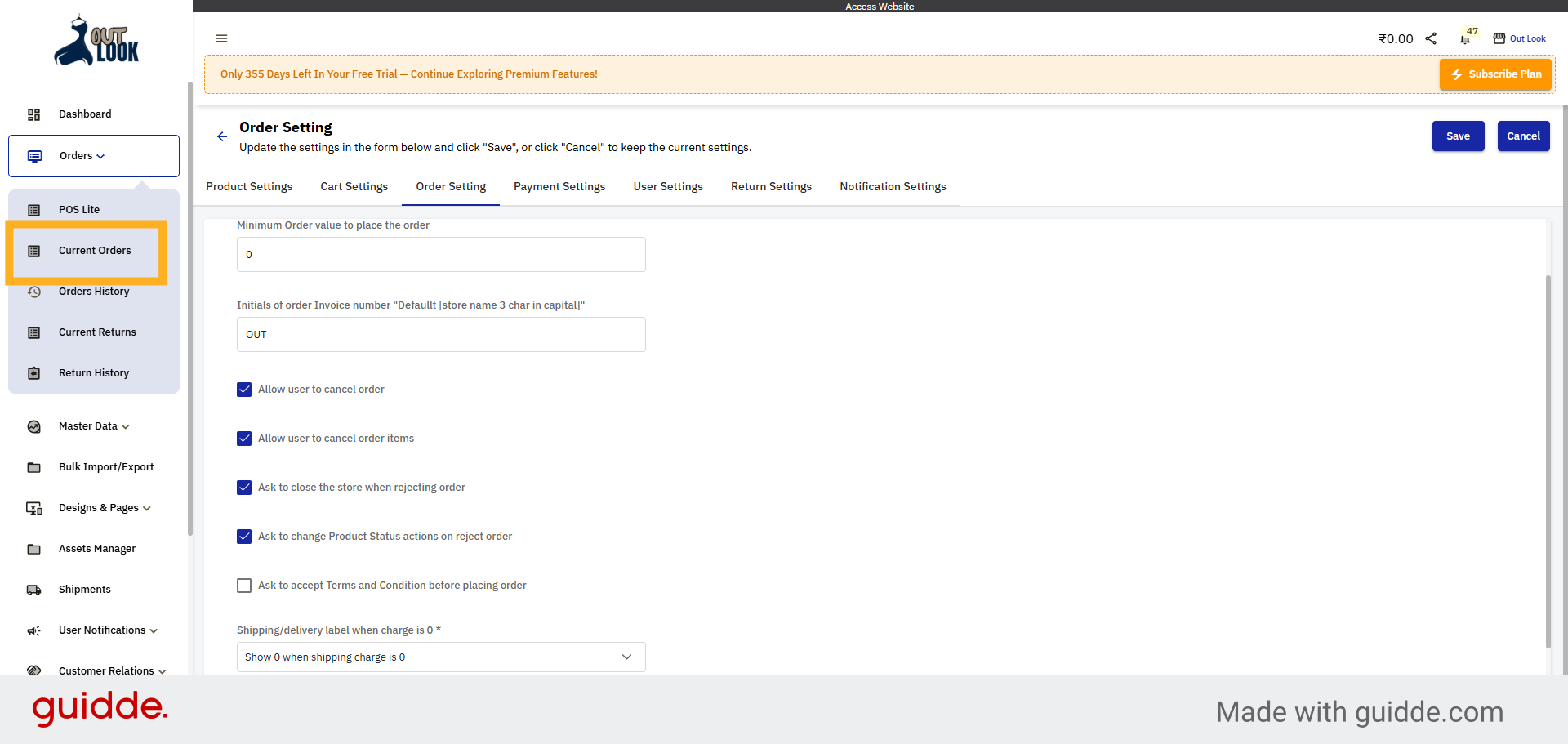
Task: Switch to the Return Settings tab
Action: [771, 187]
